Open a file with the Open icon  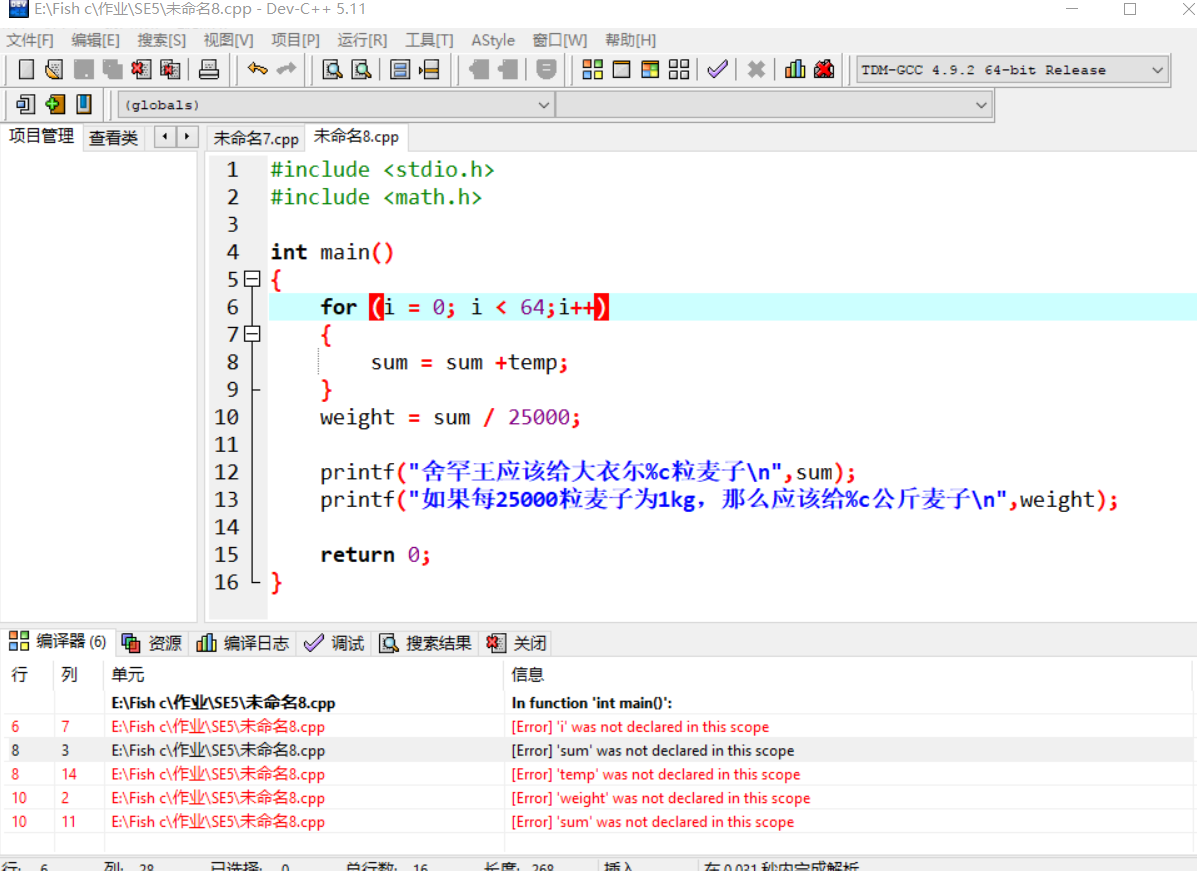tap(54, 69)
